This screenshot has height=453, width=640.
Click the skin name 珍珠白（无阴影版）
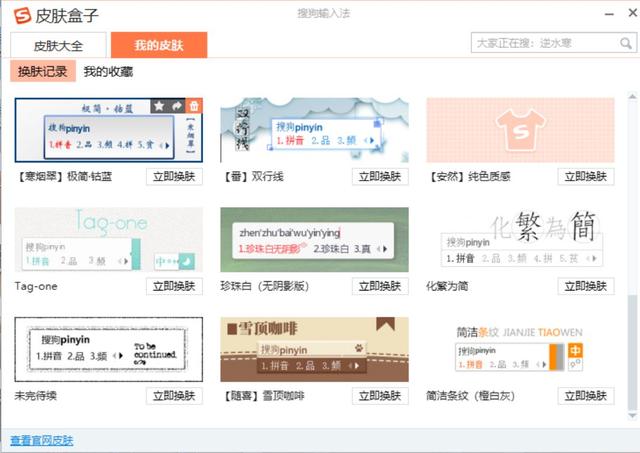coord(264,286)
